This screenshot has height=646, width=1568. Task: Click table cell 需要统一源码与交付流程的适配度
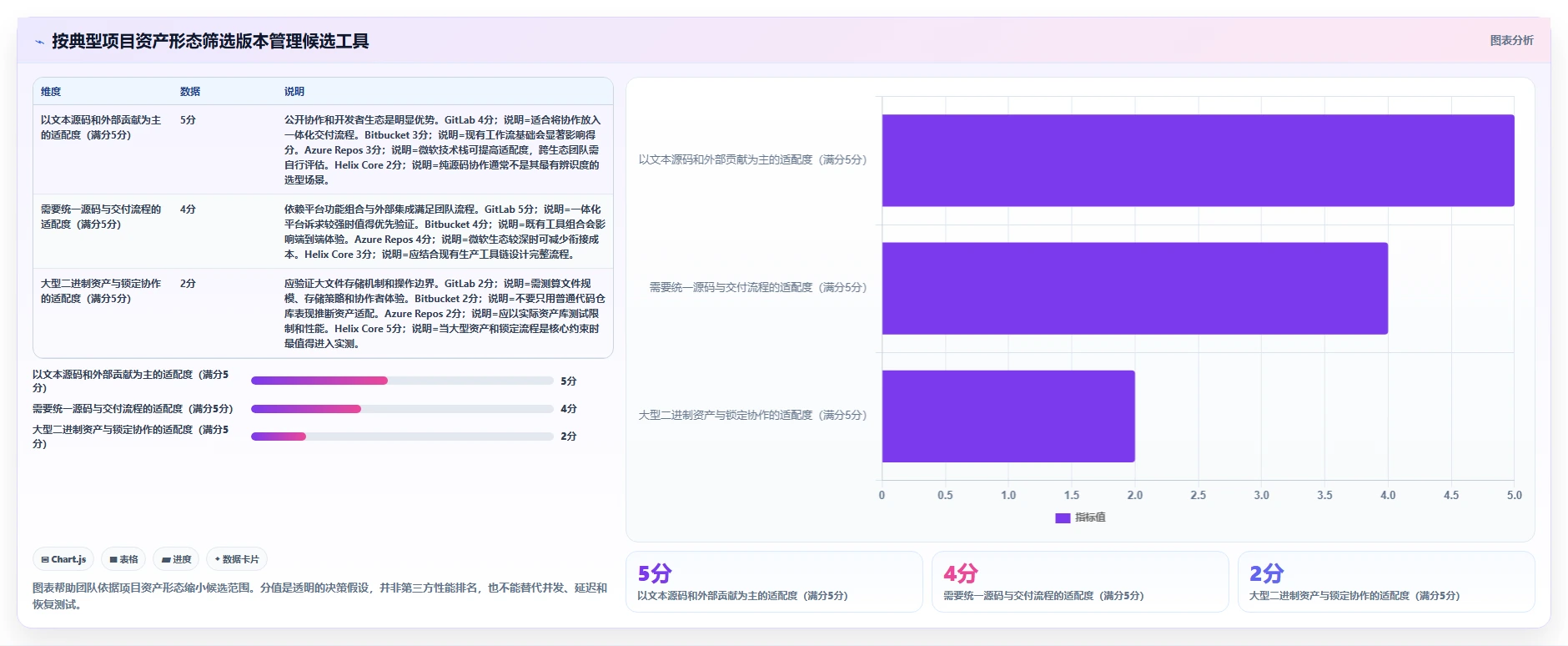tap(101, 217)
